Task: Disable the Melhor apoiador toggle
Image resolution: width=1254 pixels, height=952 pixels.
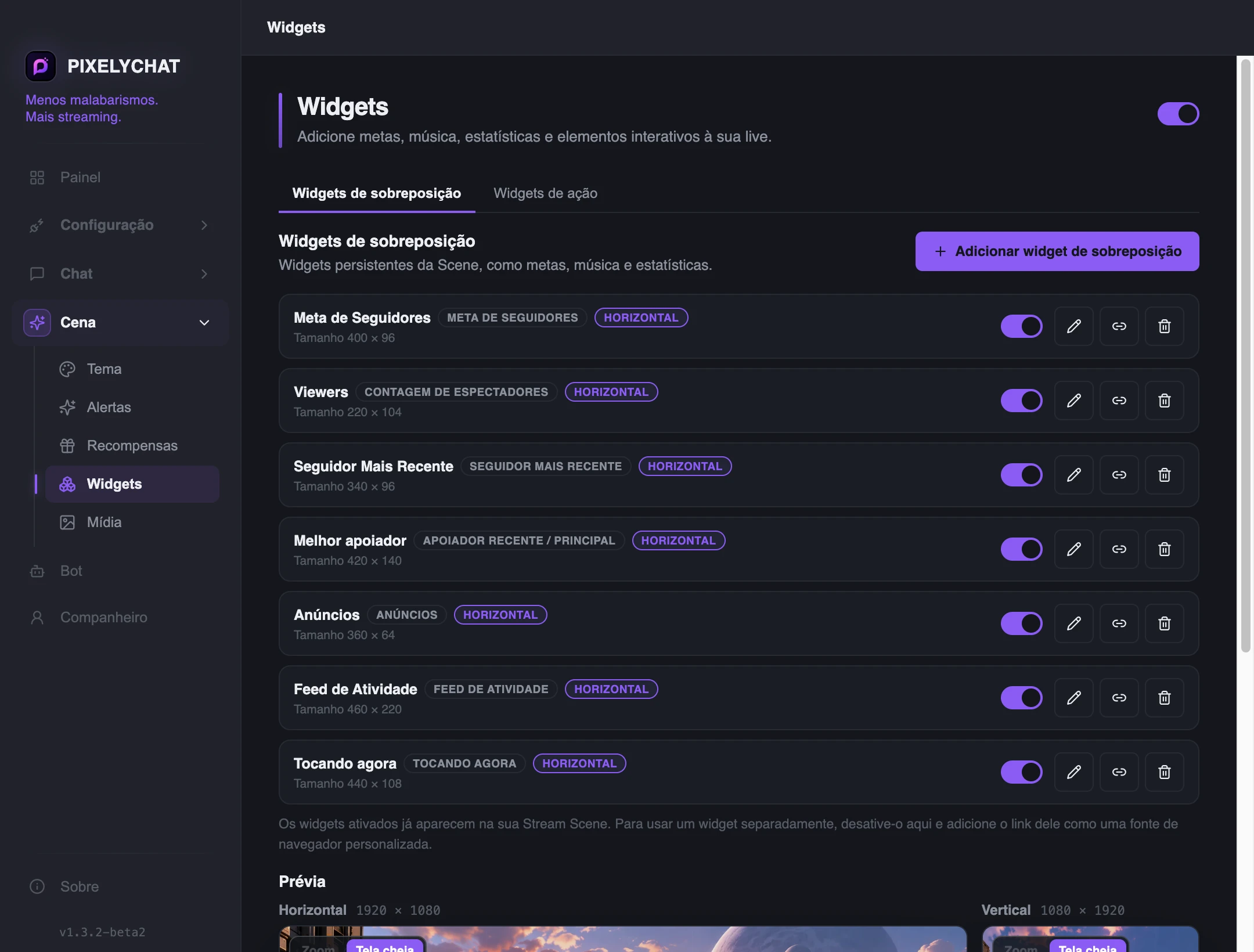Action: tap(1021, 549)
